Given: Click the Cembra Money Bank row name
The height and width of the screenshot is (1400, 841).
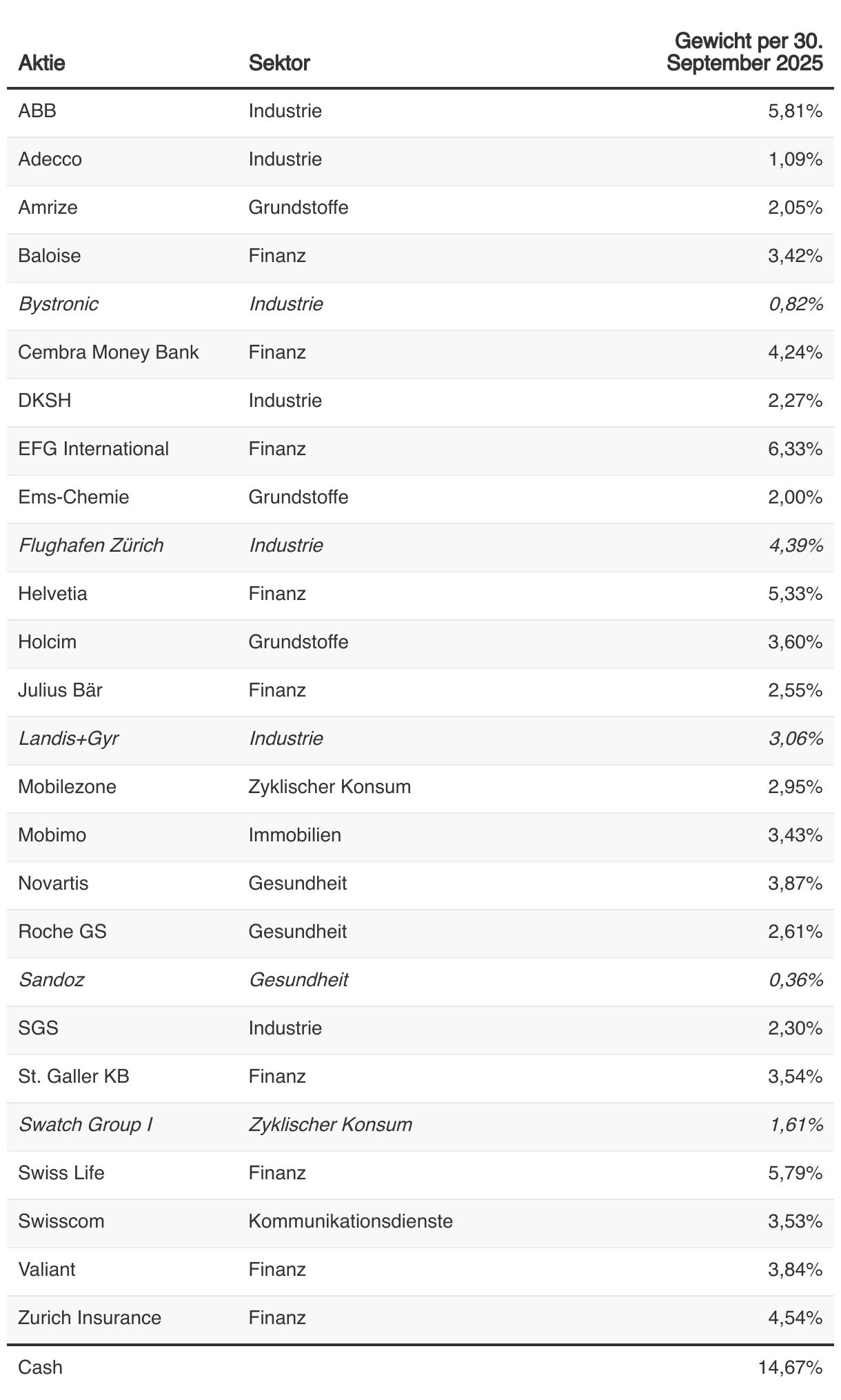Looking at the screenshot, I should [x=108, y=352].
